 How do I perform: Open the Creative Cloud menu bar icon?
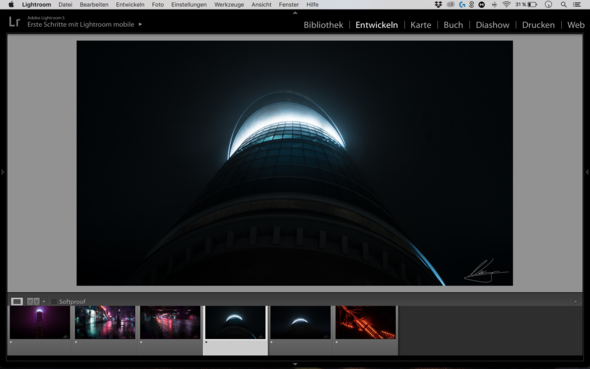[450, 5]
